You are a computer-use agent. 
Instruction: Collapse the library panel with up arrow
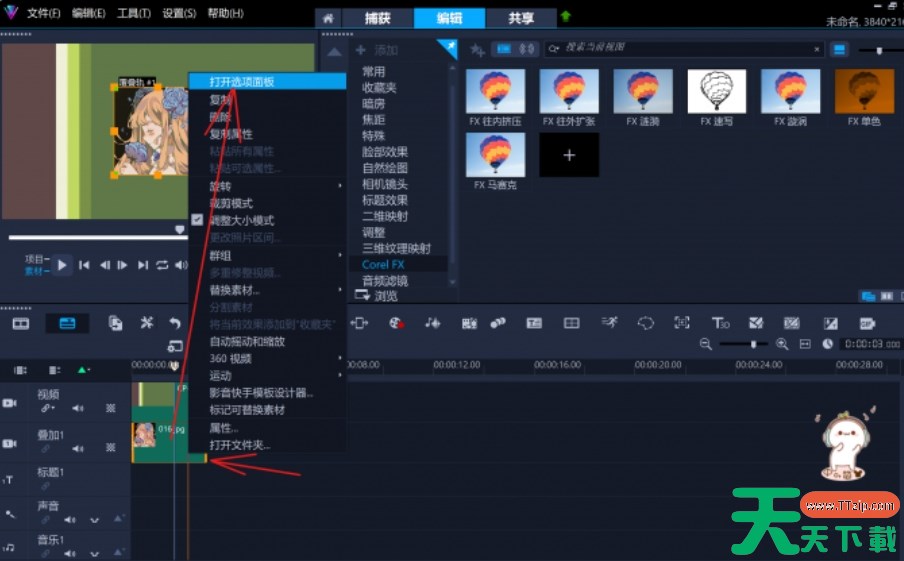click(x=334, y=52)
